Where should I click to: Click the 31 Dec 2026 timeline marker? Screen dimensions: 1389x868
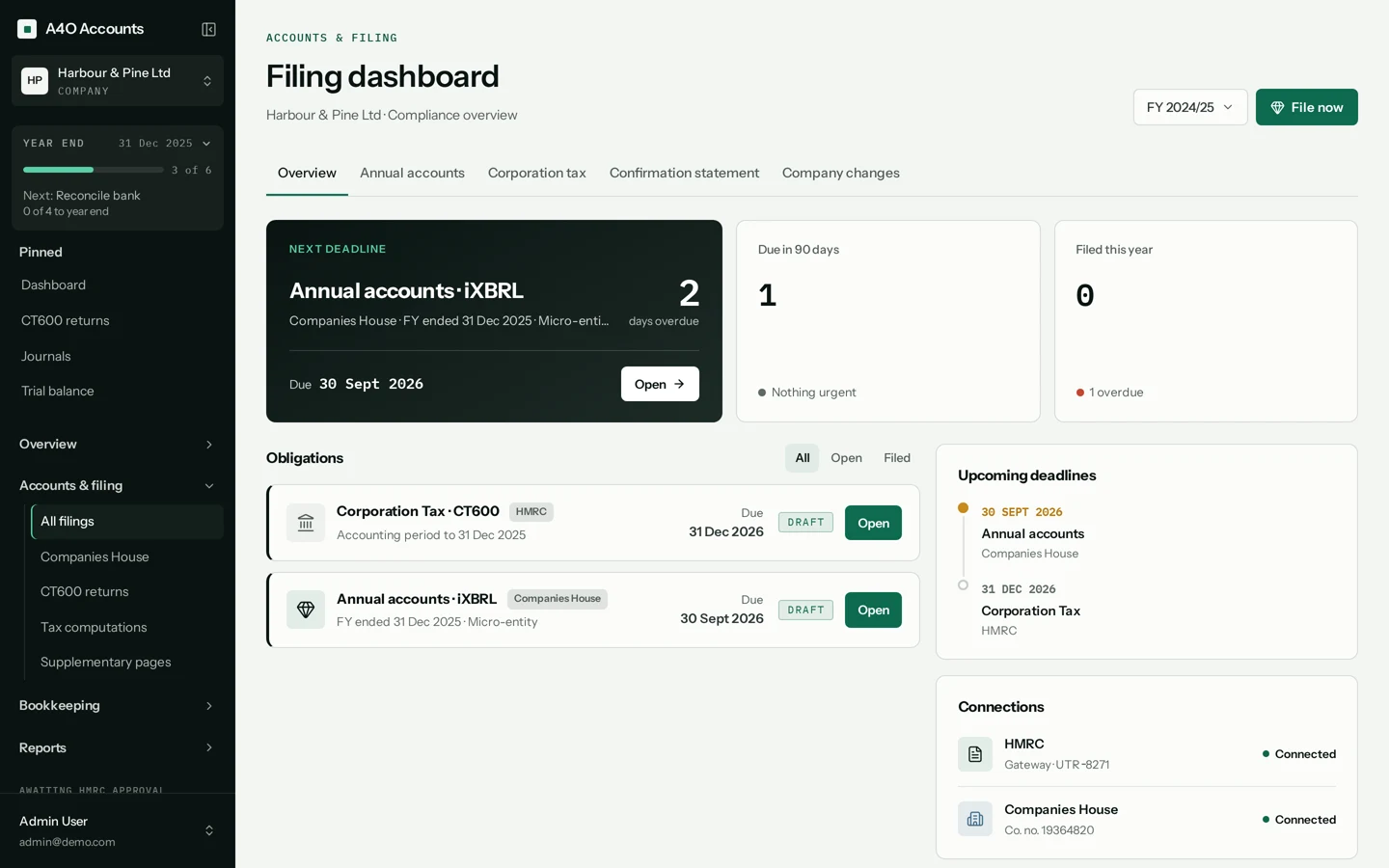(963, 585)
